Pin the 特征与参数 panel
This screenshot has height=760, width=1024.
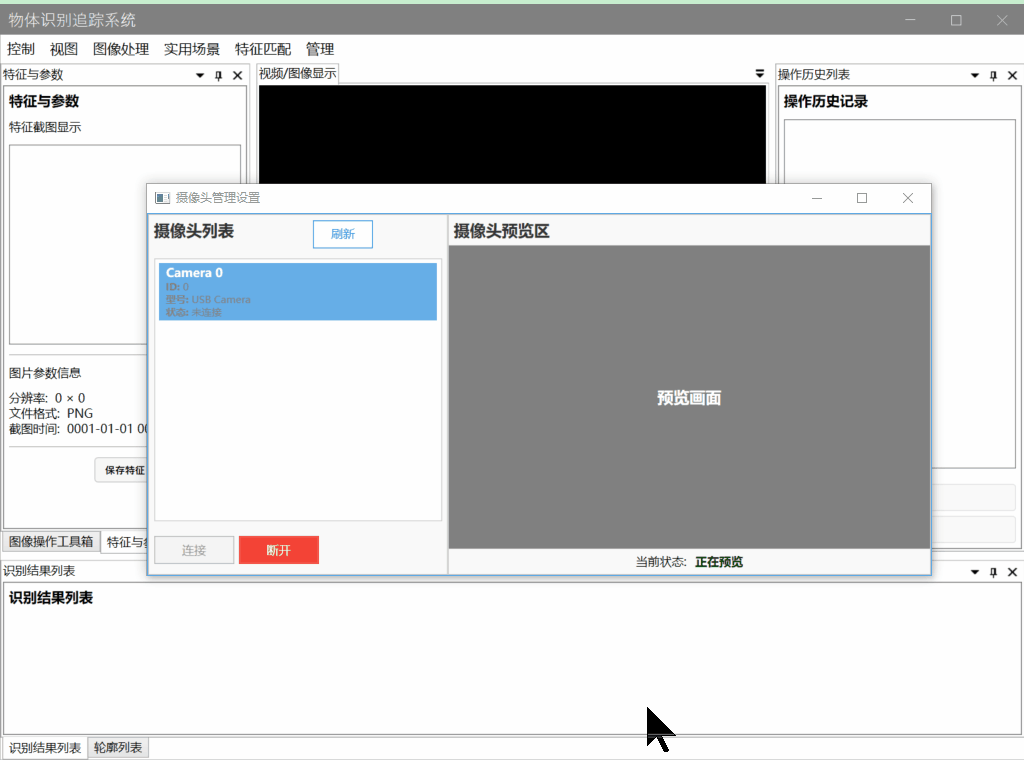coord(219,76)
